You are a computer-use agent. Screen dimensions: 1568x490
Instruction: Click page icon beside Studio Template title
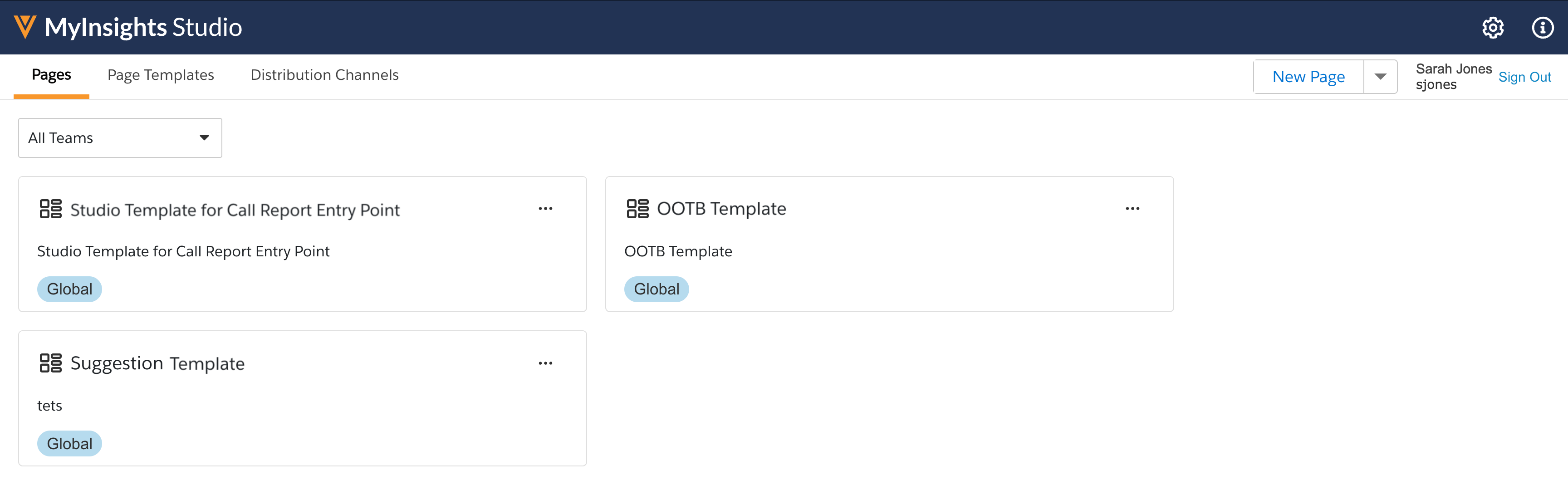point(50,209)
